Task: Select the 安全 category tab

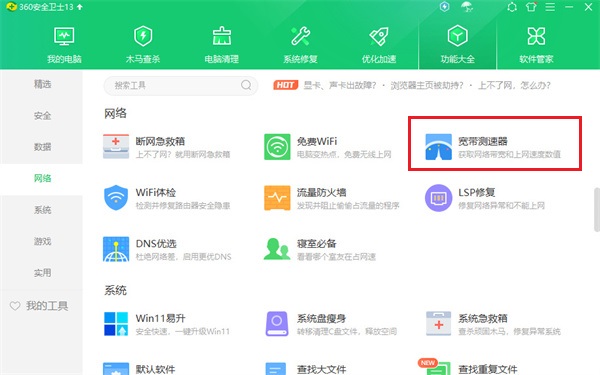Action: point(42,116)
